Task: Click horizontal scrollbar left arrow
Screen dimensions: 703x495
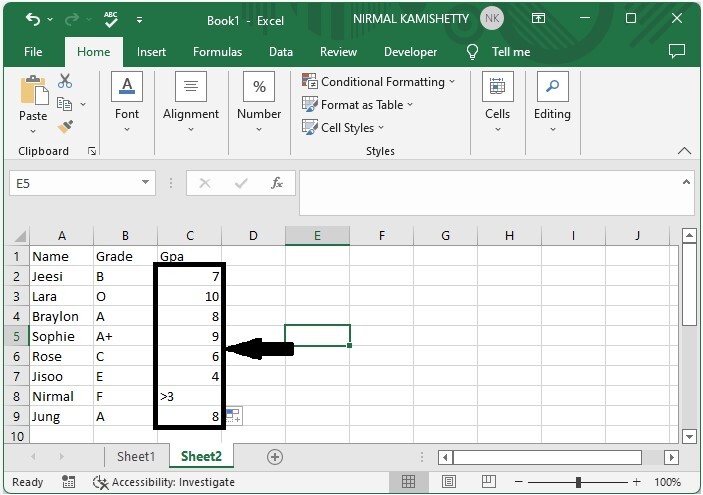Action: (x=445, y=457)
